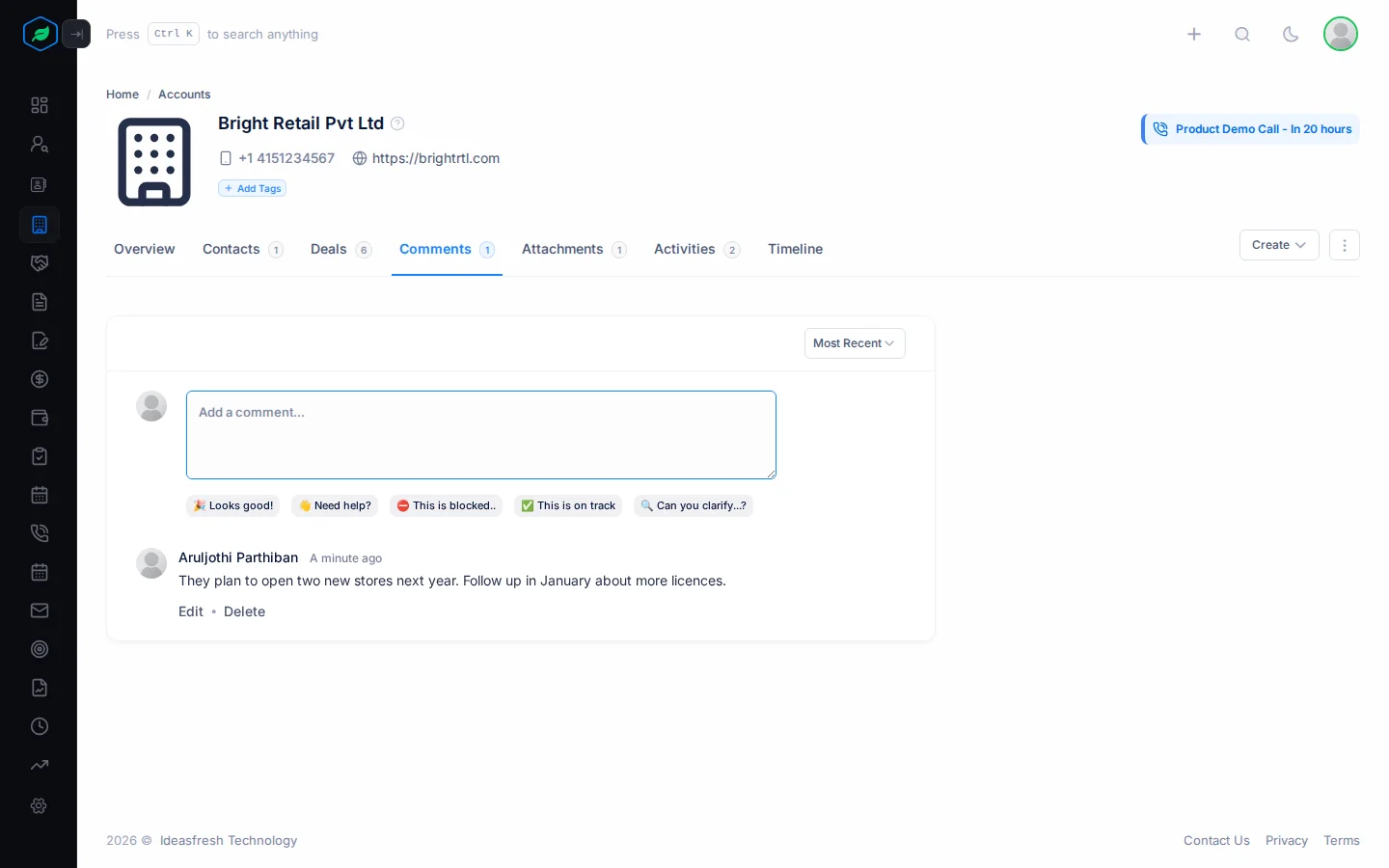Screen dimensions: 1389x868
Task: Switch to the Timeline tab
Action: pos(795,249)
